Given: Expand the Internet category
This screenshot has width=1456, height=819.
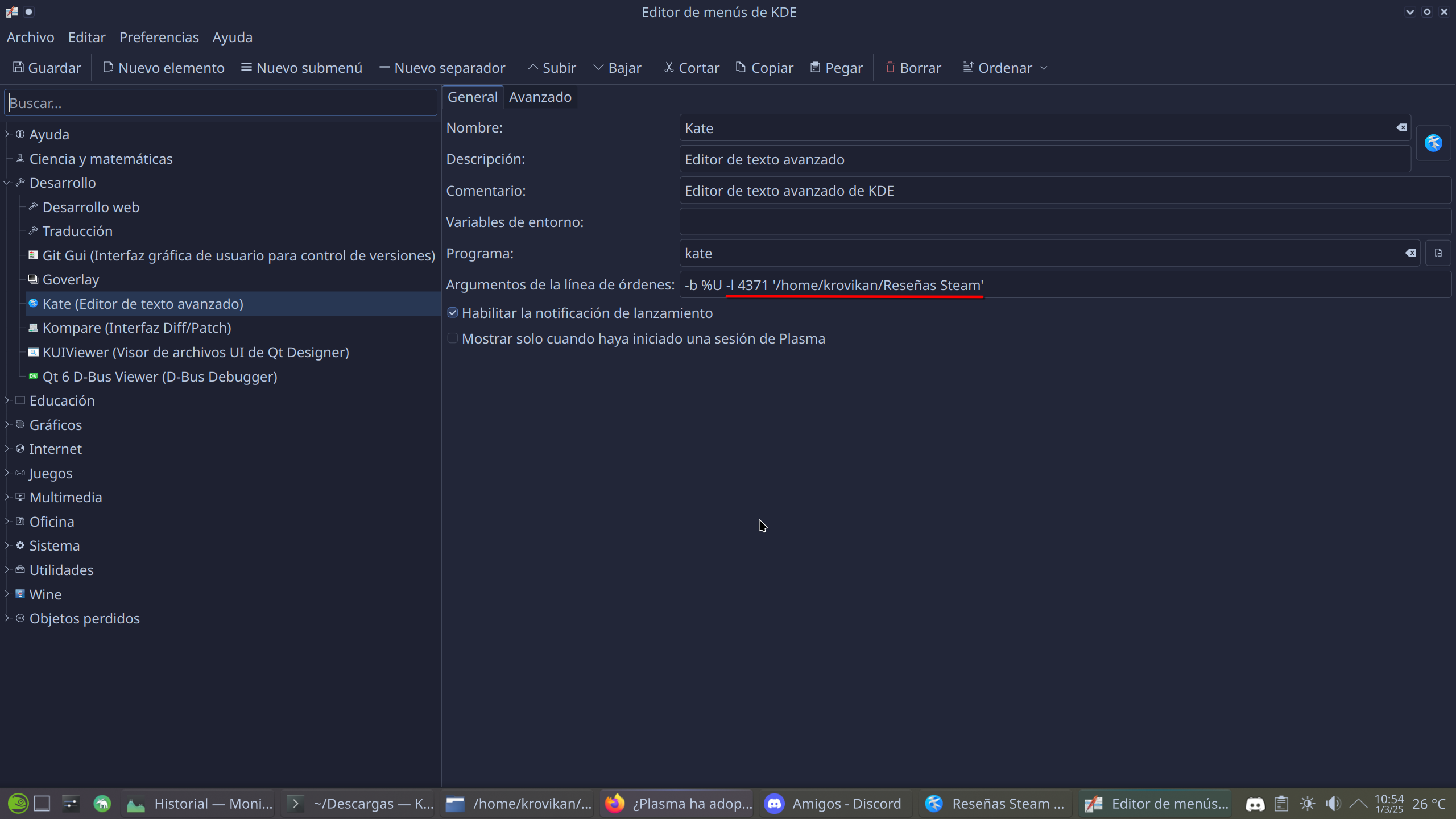Looking at the screenshot, I should coord(7,449).
